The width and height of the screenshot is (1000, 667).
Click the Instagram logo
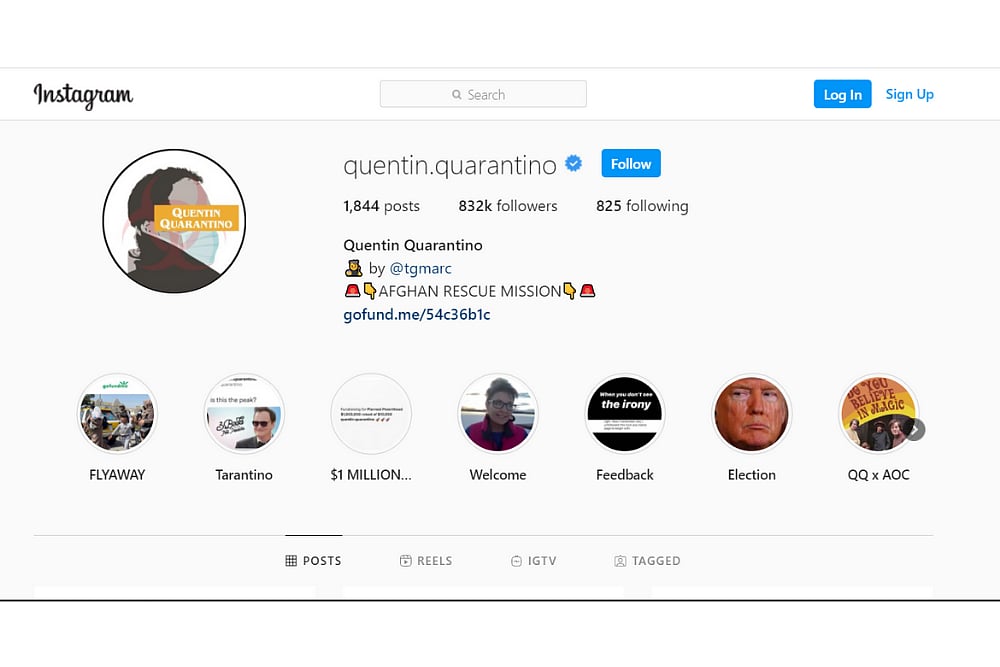[x=83, y=95]
